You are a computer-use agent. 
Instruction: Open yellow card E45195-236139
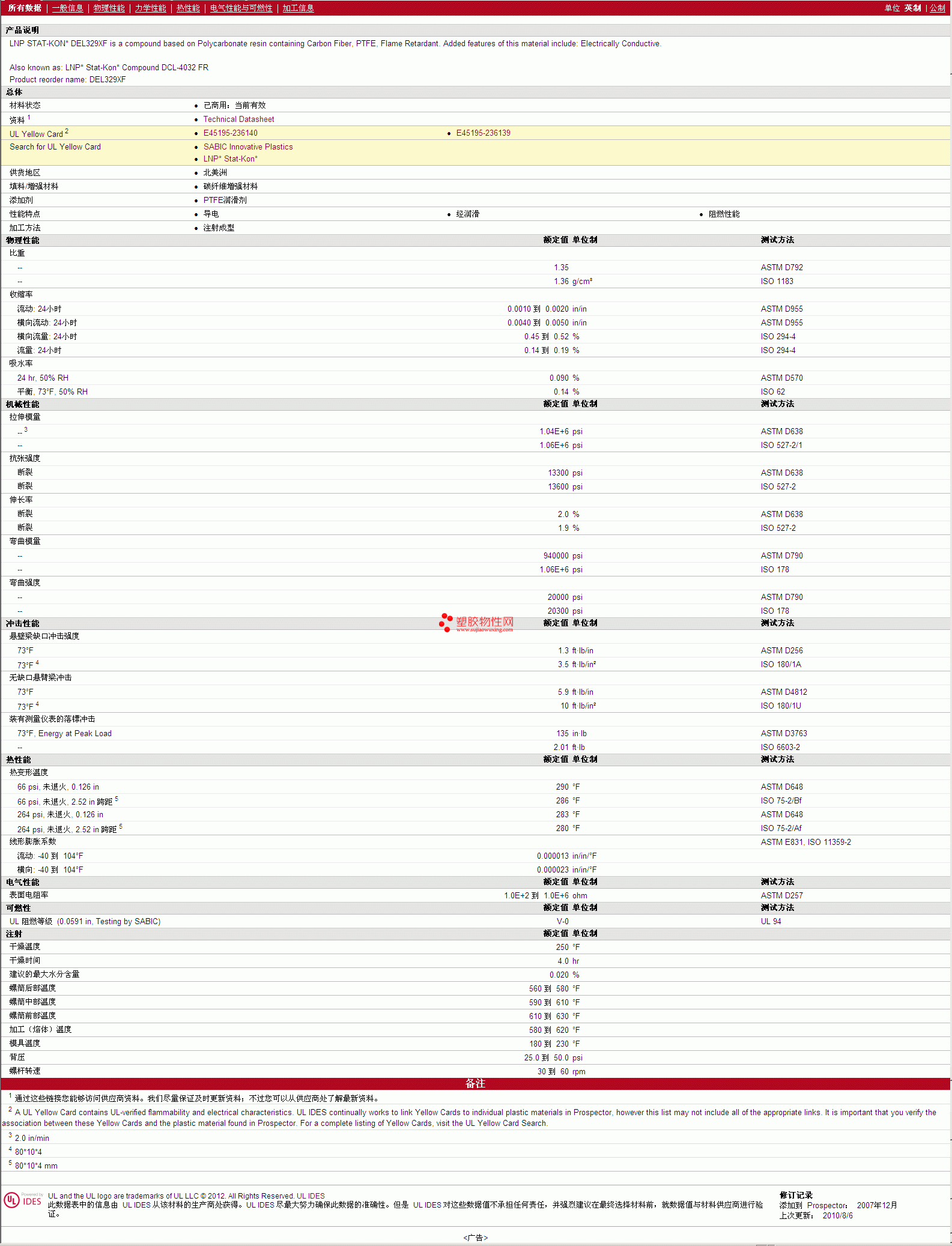[483, 133]
